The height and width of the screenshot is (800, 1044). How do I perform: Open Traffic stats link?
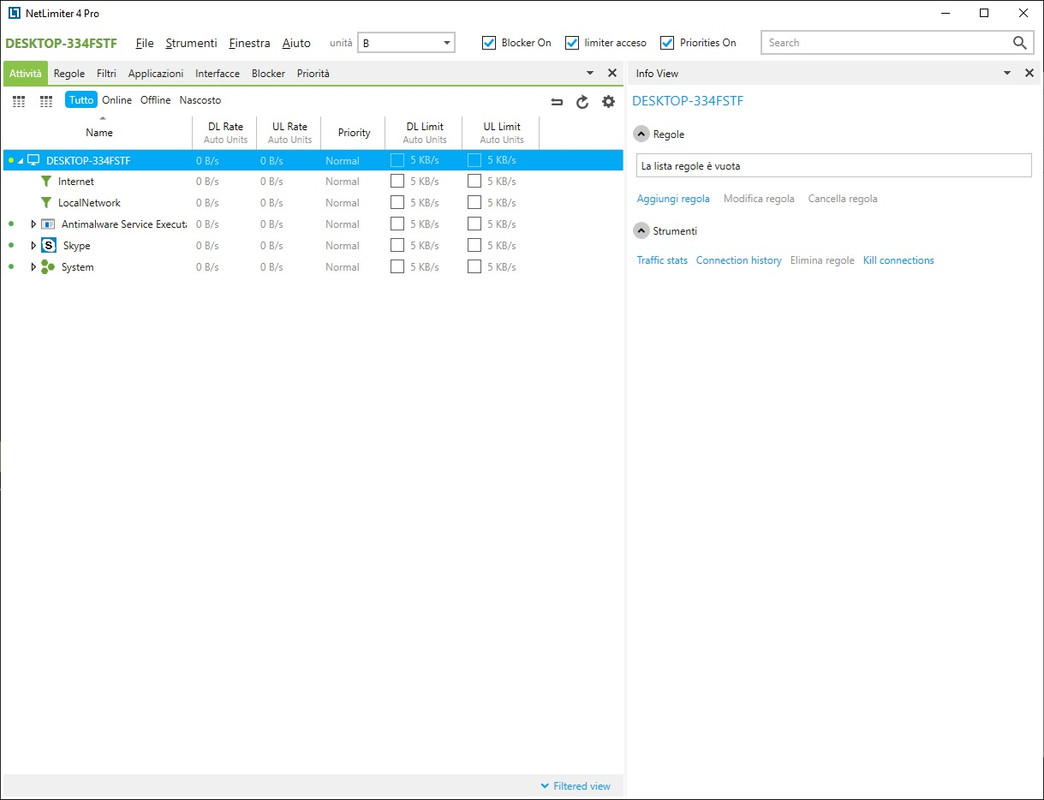click(x=662, y=260)
